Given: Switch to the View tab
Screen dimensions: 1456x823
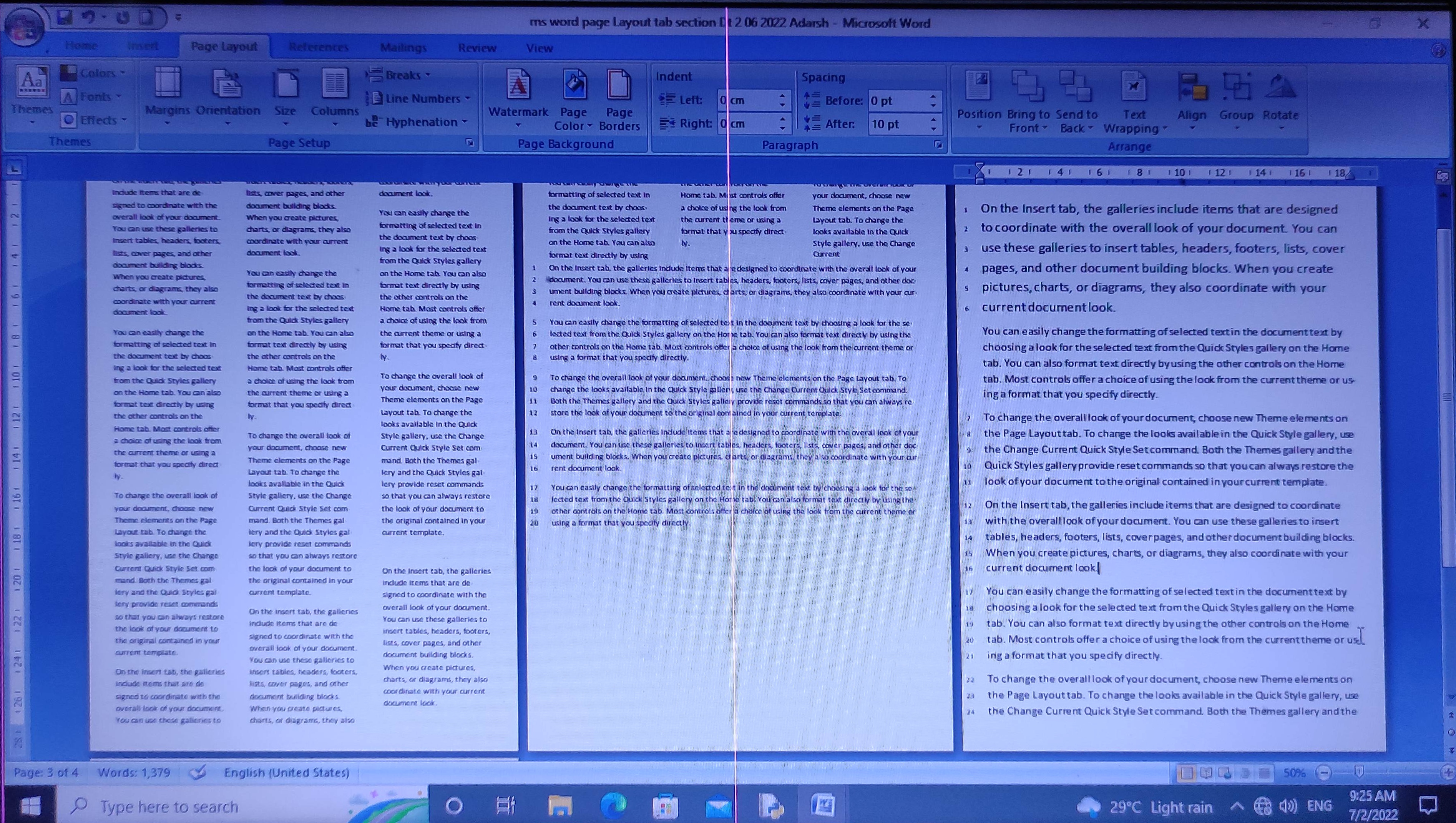Looking at the screenshot, I should click(x=539, y=48).
